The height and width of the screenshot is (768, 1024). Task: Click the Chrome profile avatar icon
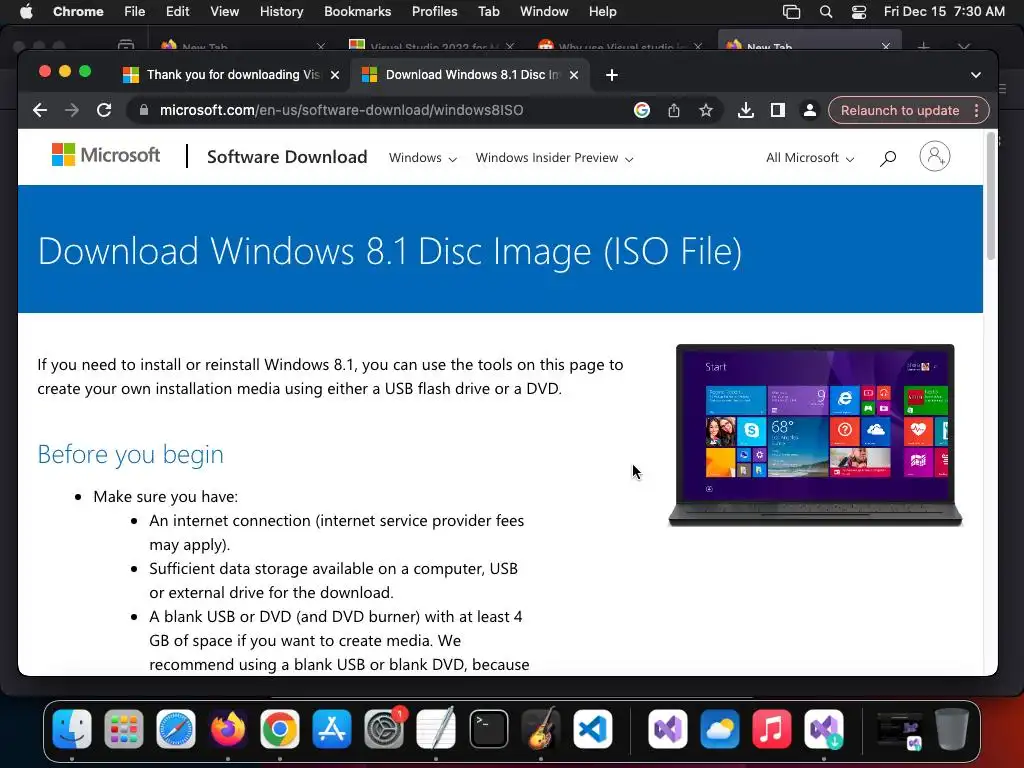810,110
